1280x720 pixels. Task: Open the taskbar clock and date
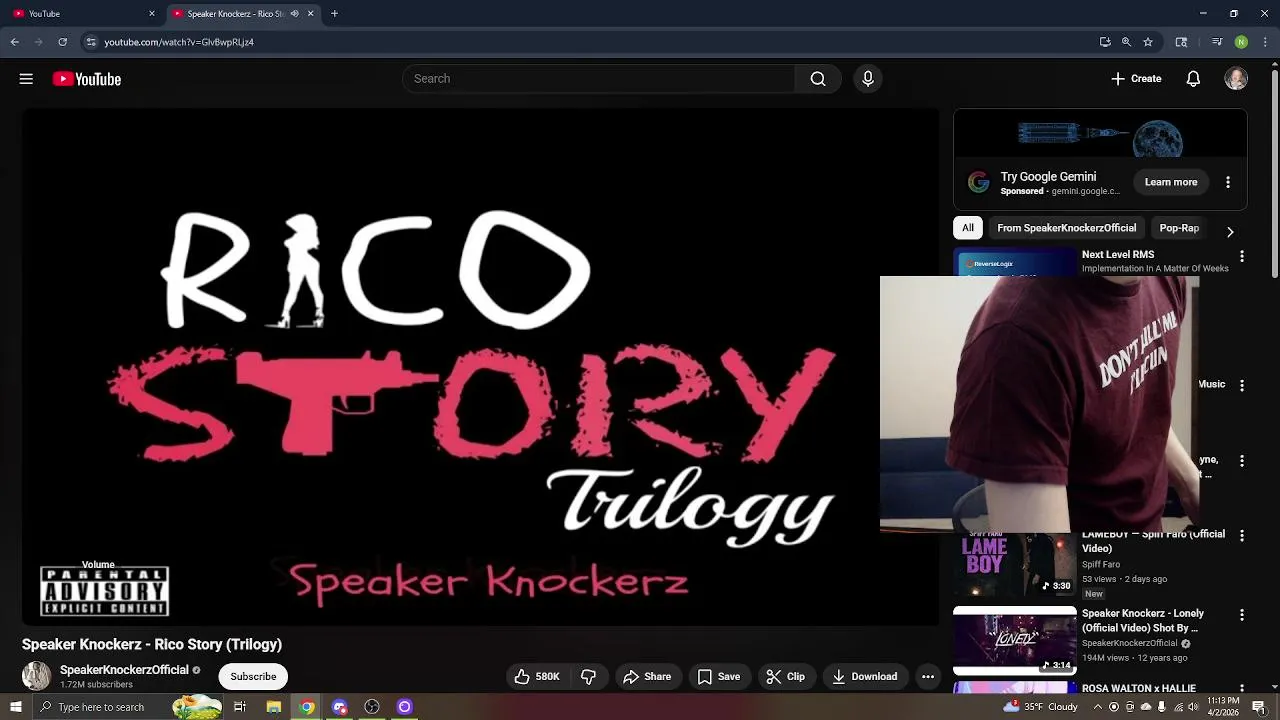(x=1223, y=707)
